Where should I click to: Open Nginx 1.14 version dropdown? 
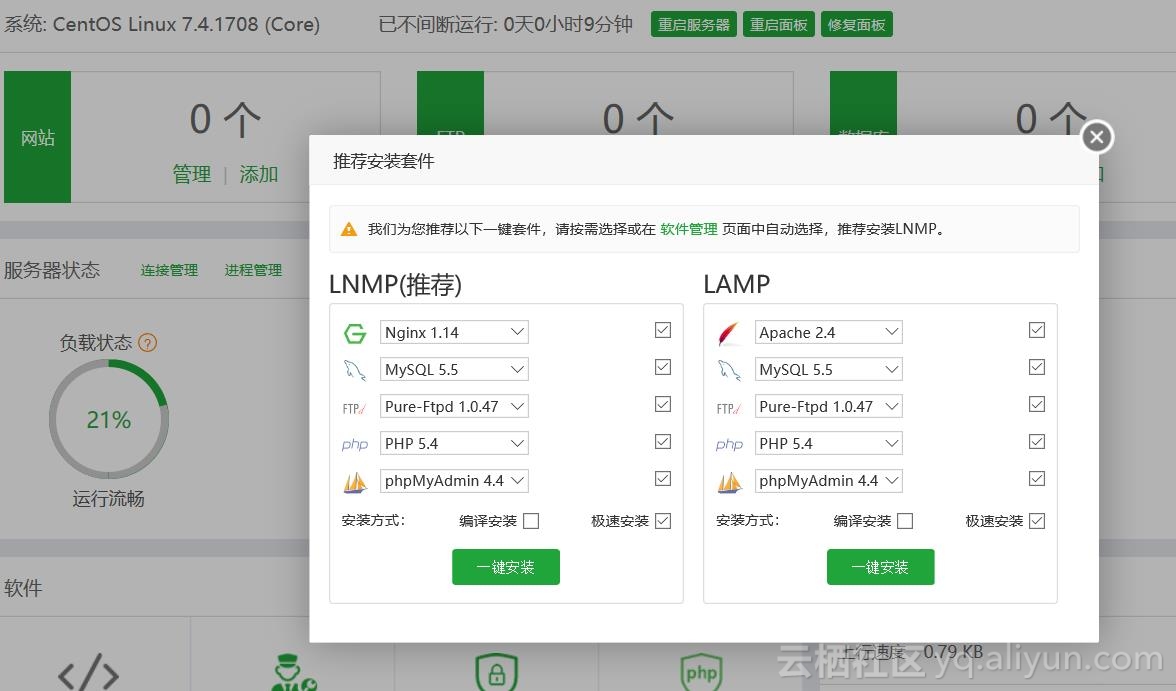(454, 332)
